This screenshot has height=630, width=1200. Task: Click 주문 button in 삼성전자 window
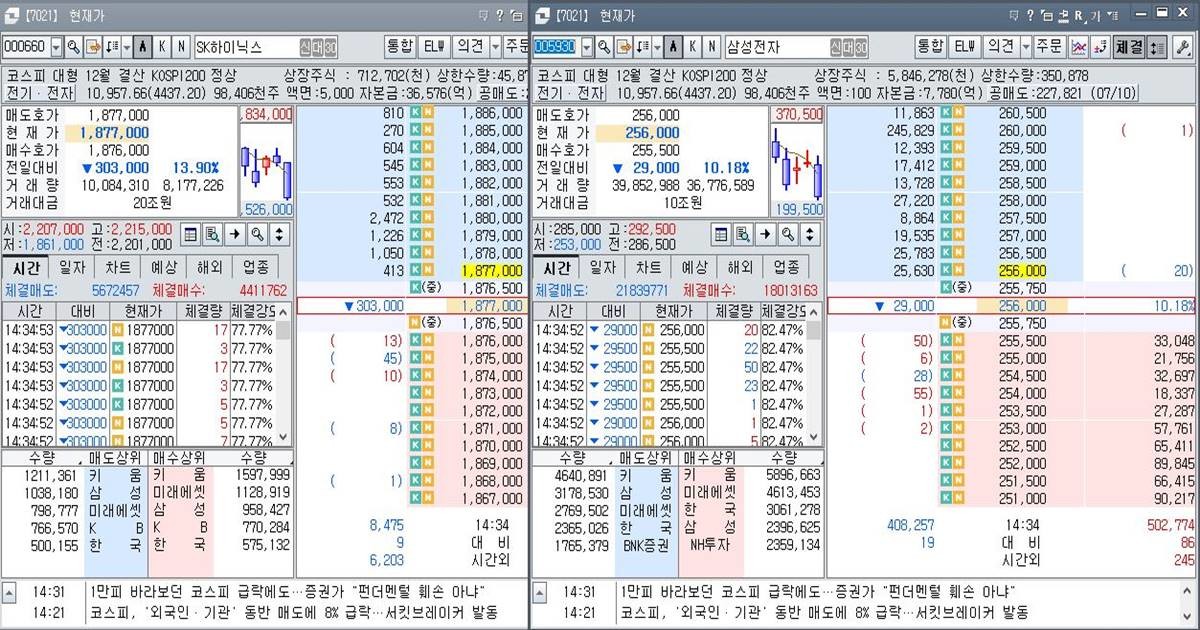click(x=1049, y=47)
